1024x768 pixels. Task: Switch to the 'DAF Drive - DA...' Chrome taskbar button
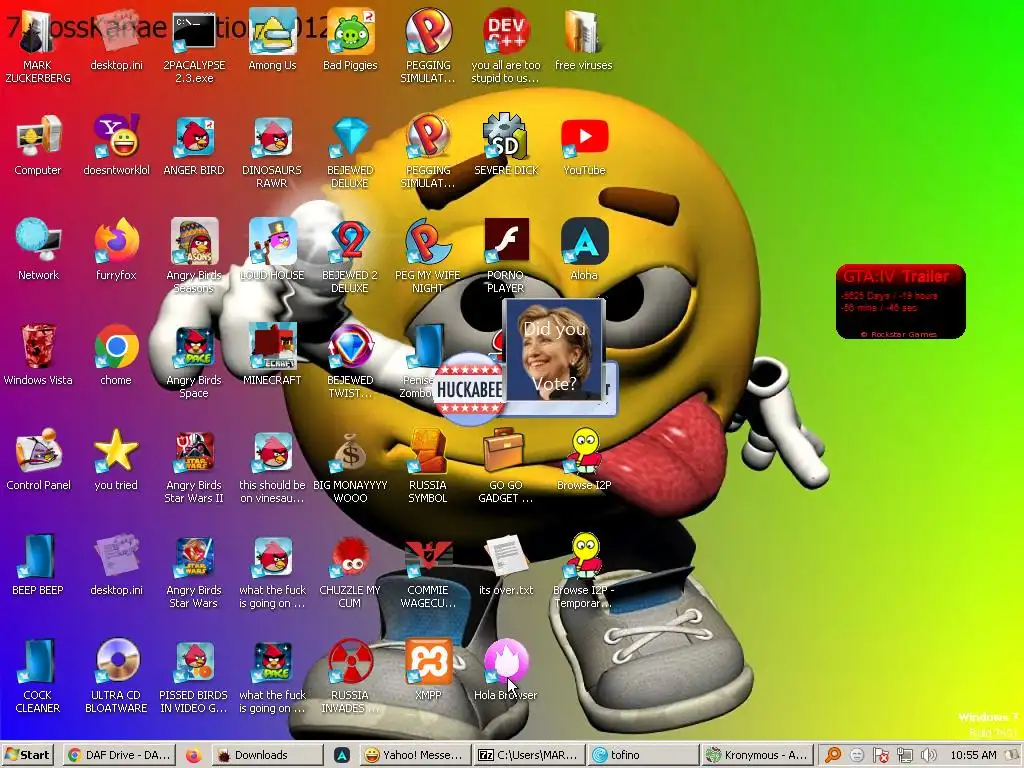pos(120,755)
